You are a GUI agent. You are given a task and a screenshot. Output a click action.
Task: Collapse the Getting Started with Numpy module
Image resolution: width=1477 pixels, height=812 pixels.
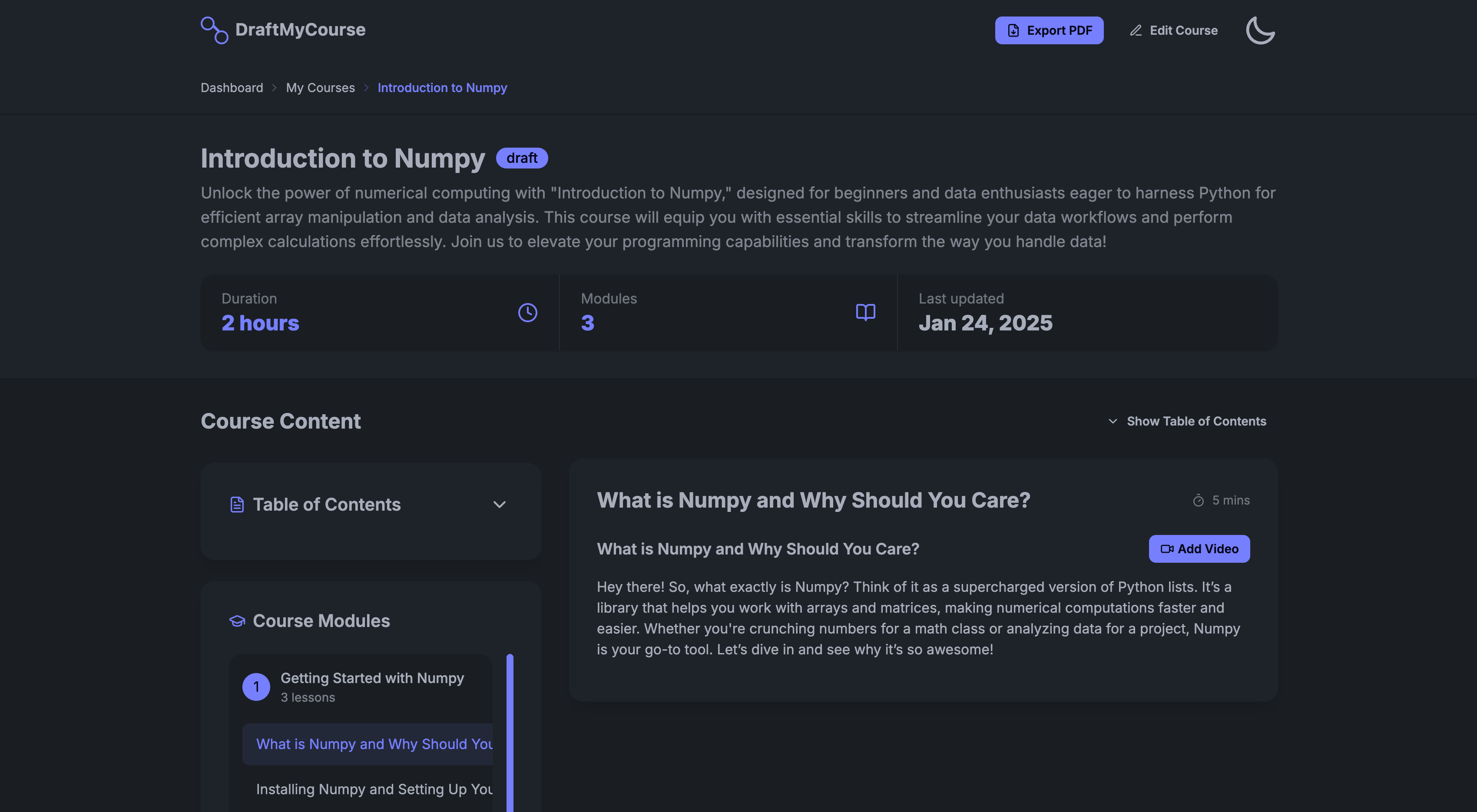tap(371, 678)
